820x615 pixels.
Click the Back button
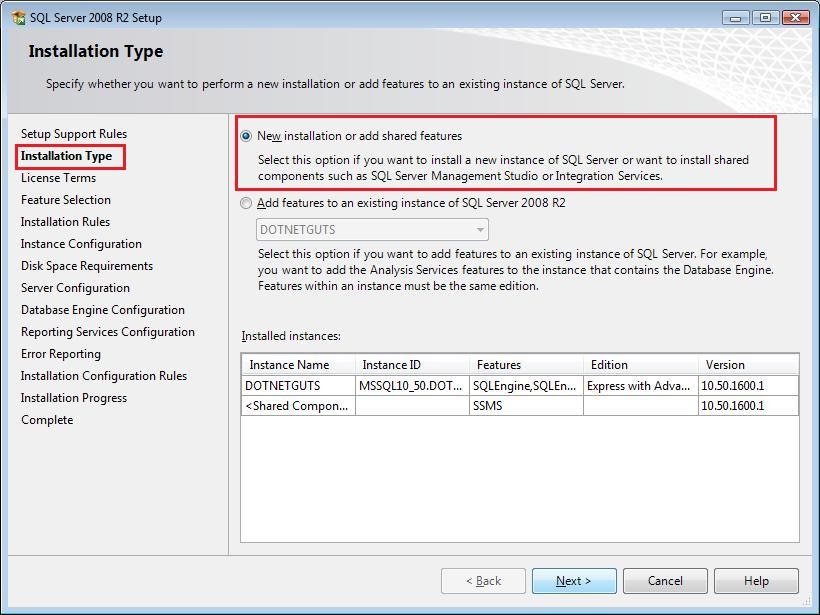pos(483,581)
